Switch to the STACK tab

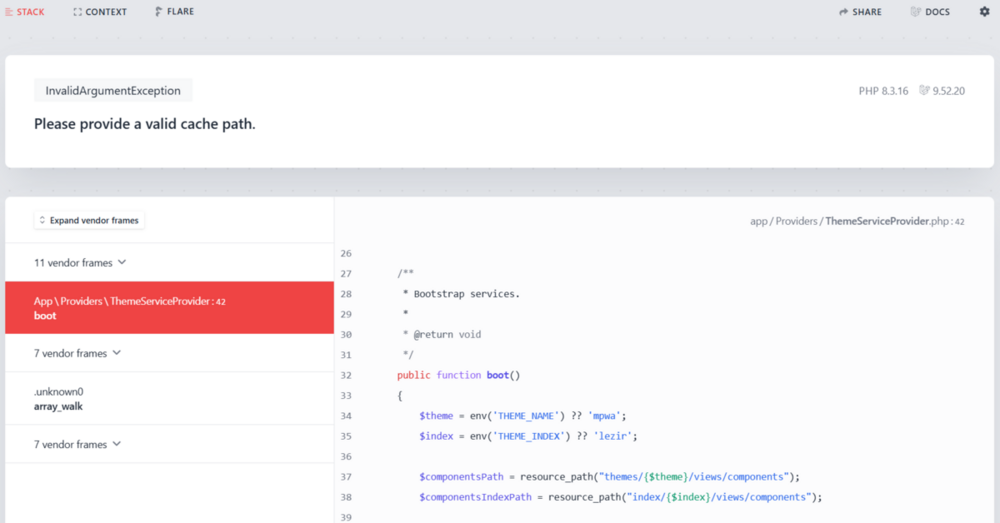[24, 12]
